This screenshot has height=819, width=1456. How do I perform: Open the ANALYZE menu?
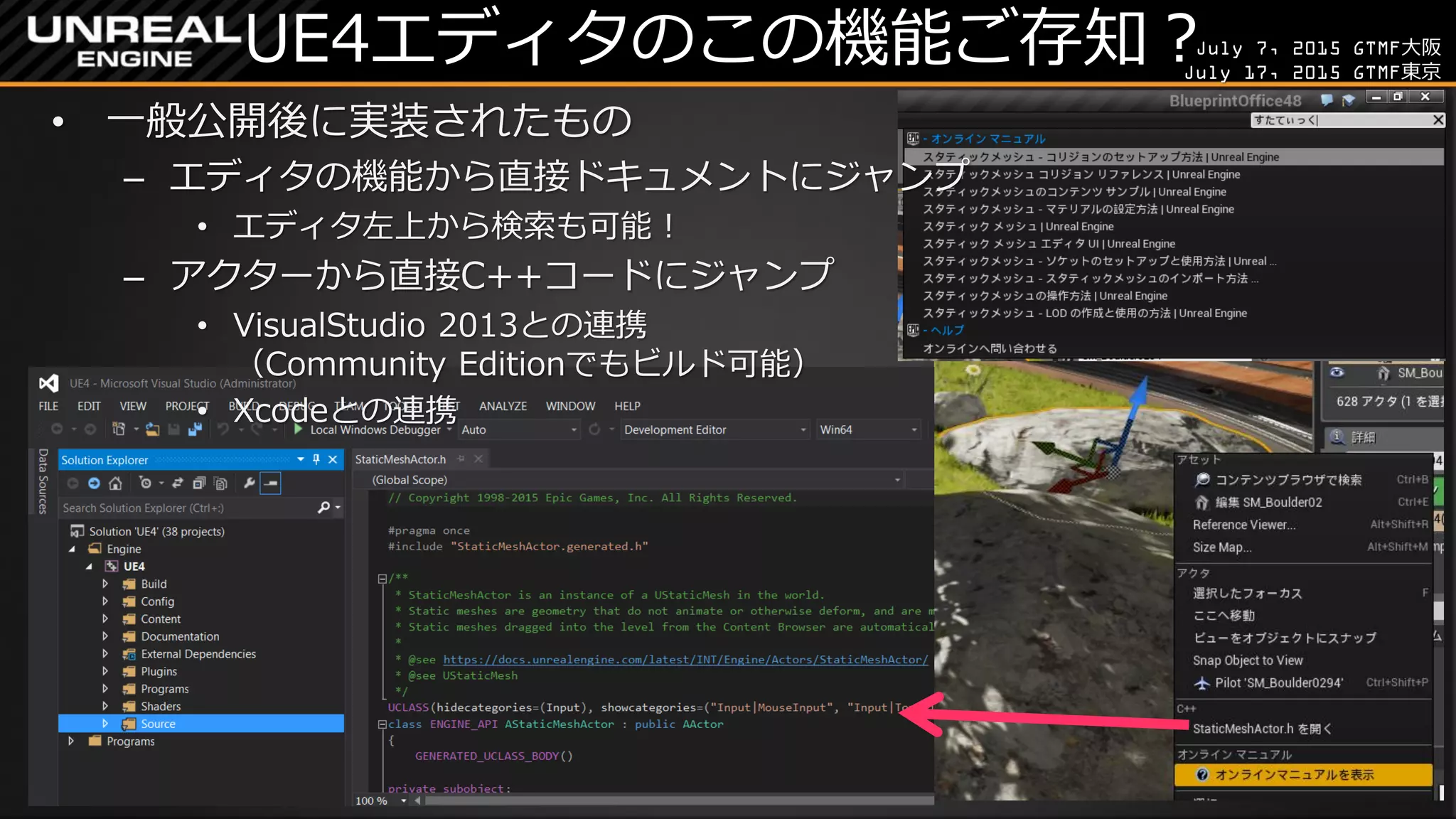[503, 406]
